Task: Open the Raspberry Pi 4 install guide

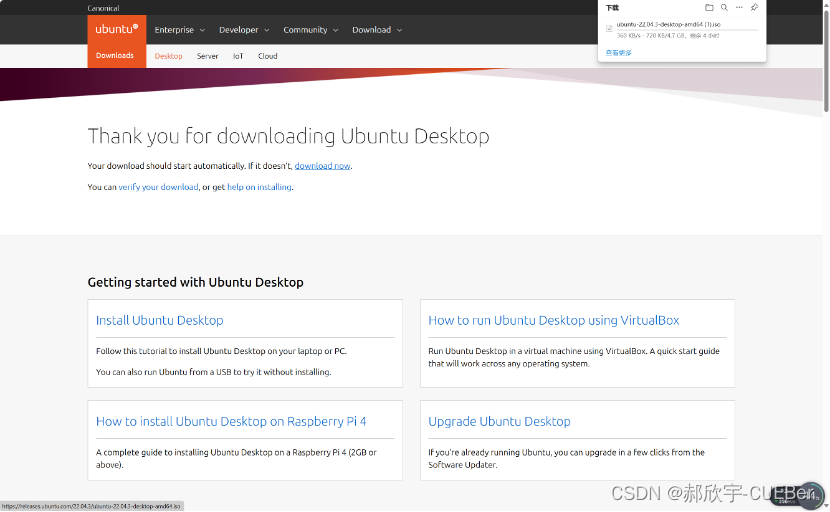Action: [x=231, y=421]
